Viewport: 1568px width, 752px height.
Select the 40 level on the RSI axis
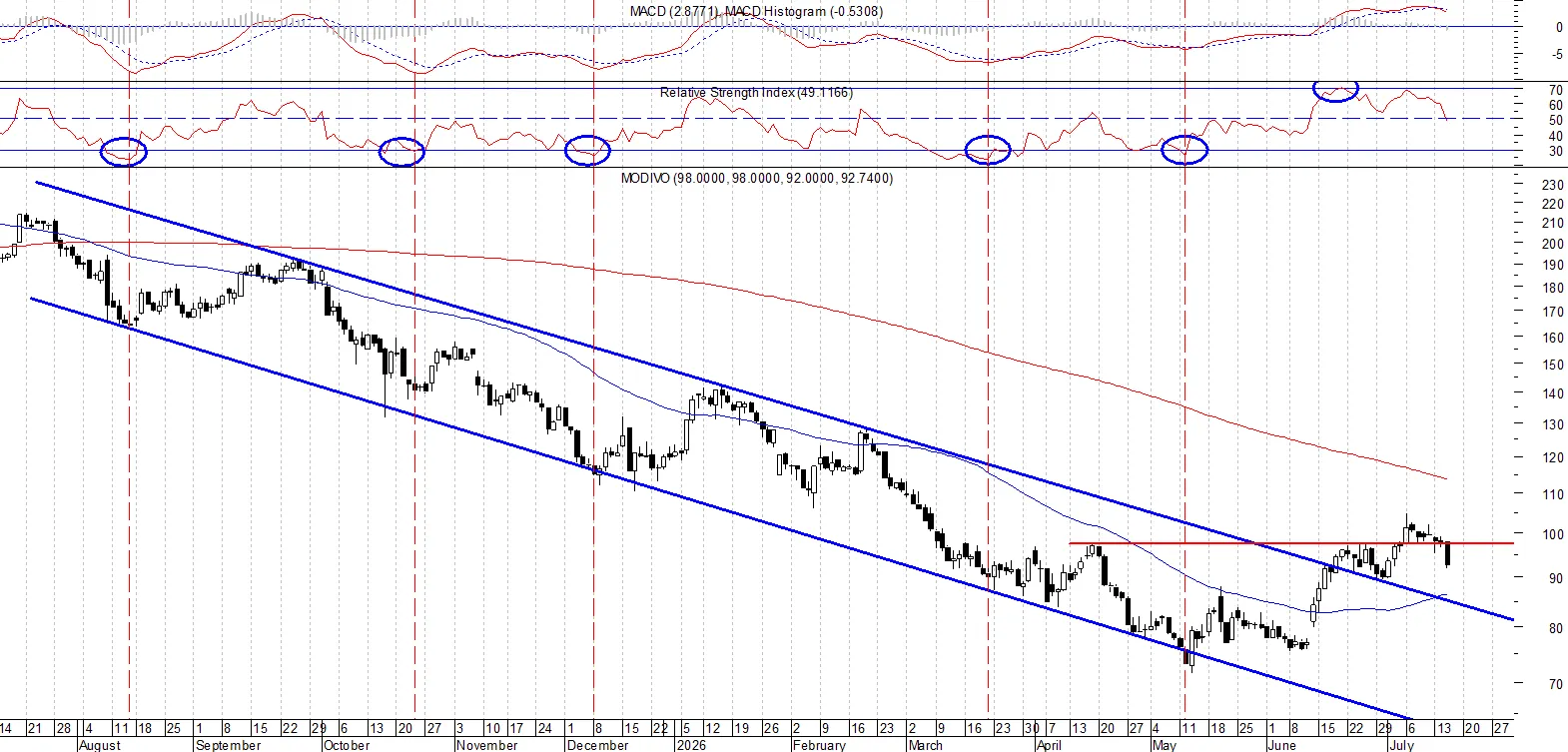pyautogui.click(x=1556, y=137)
